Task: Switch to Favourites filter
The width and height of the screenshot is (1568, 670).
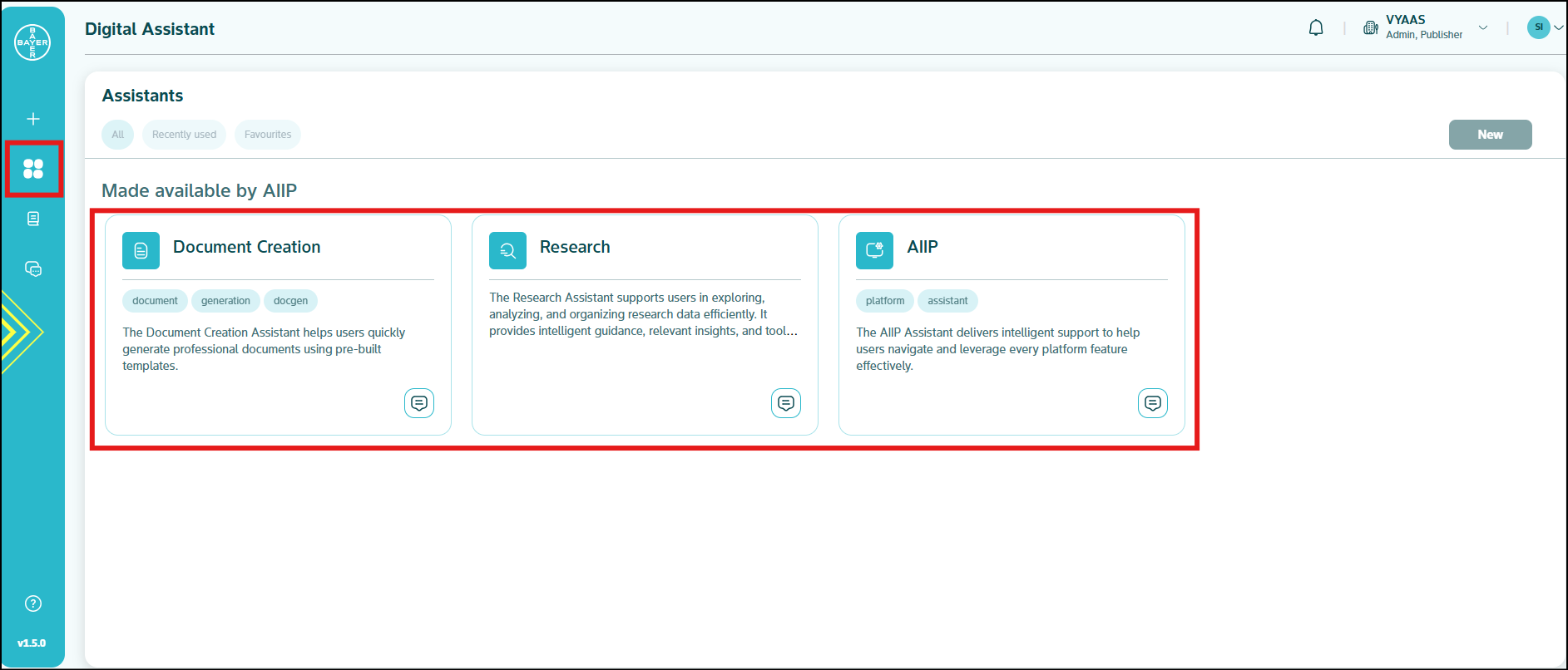Action: coord(268,135)
